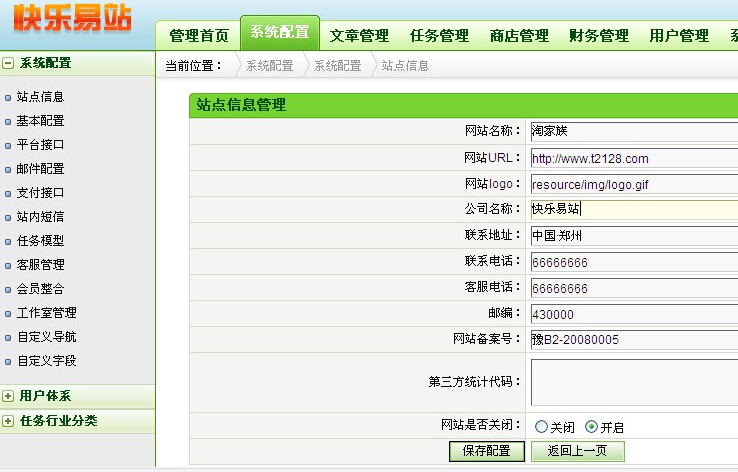The image size is (738, 472).
Task: Switch to the 文章管理 tab
Action: tap(359, 36)
